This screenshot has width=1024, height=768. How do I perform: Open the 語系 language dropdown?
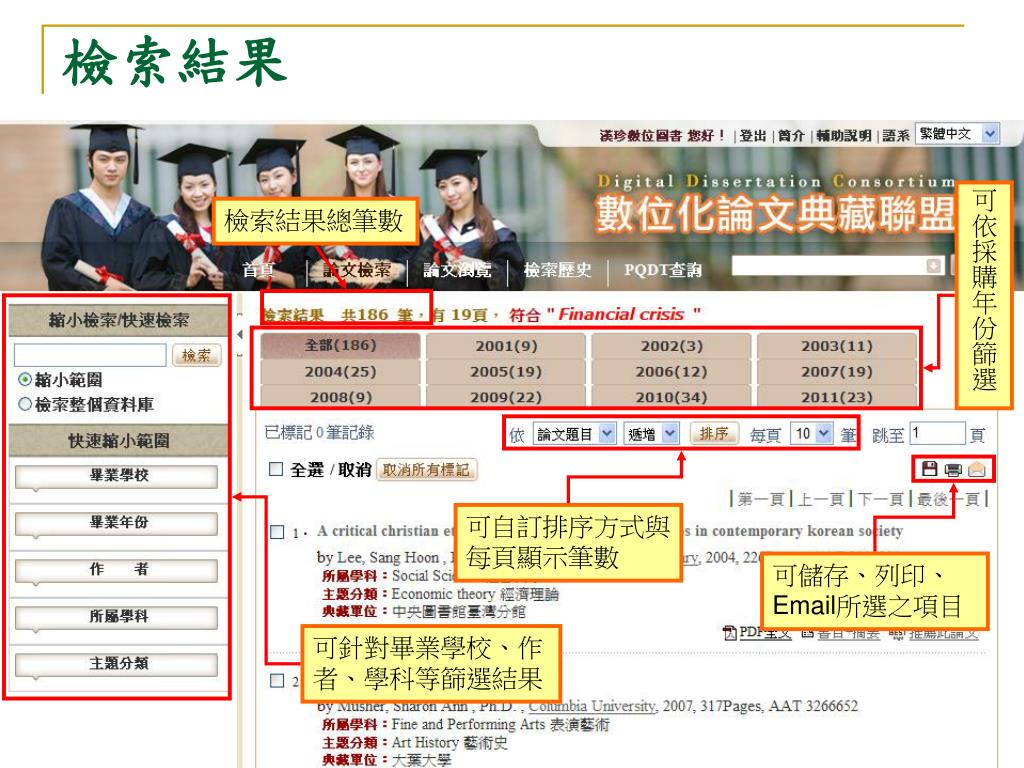[957, 133]
